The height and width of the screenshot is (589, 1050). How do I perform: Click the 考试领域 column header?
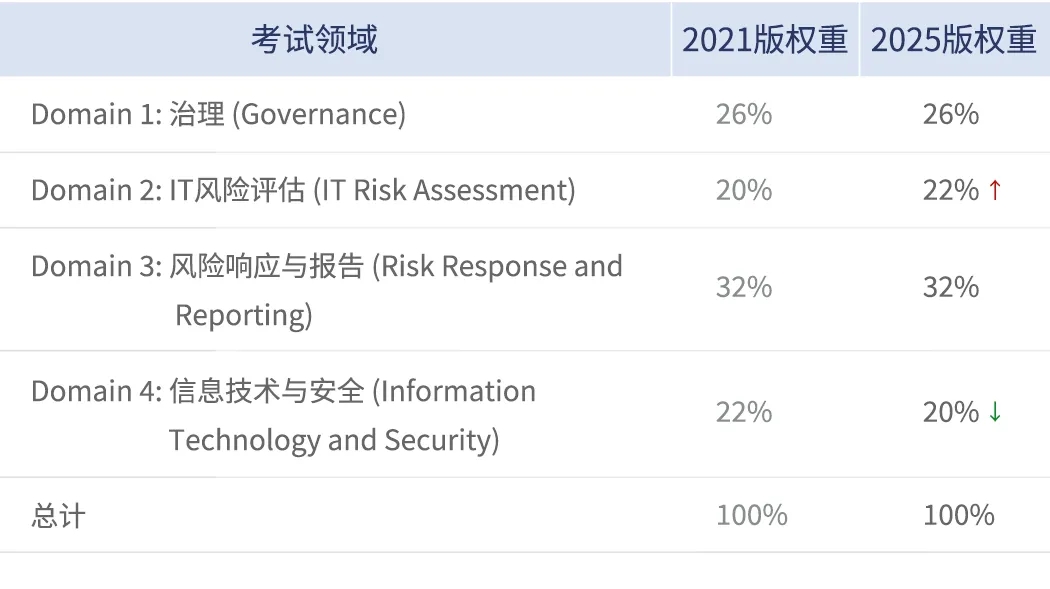pyautogui.click(x=314, y=40)
